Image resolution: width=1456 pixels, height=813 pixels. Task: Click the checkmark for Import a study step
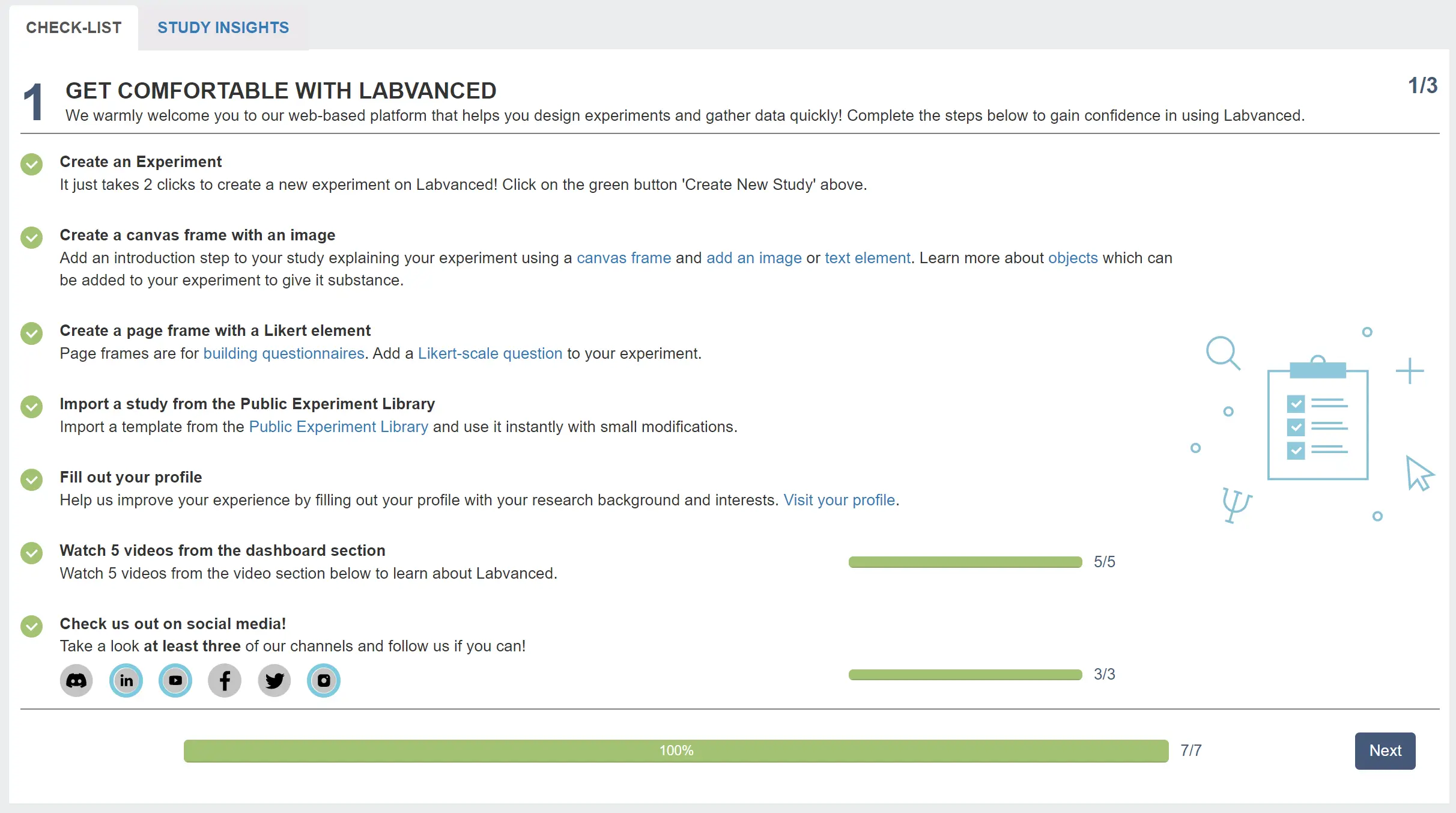coord(31,406)
